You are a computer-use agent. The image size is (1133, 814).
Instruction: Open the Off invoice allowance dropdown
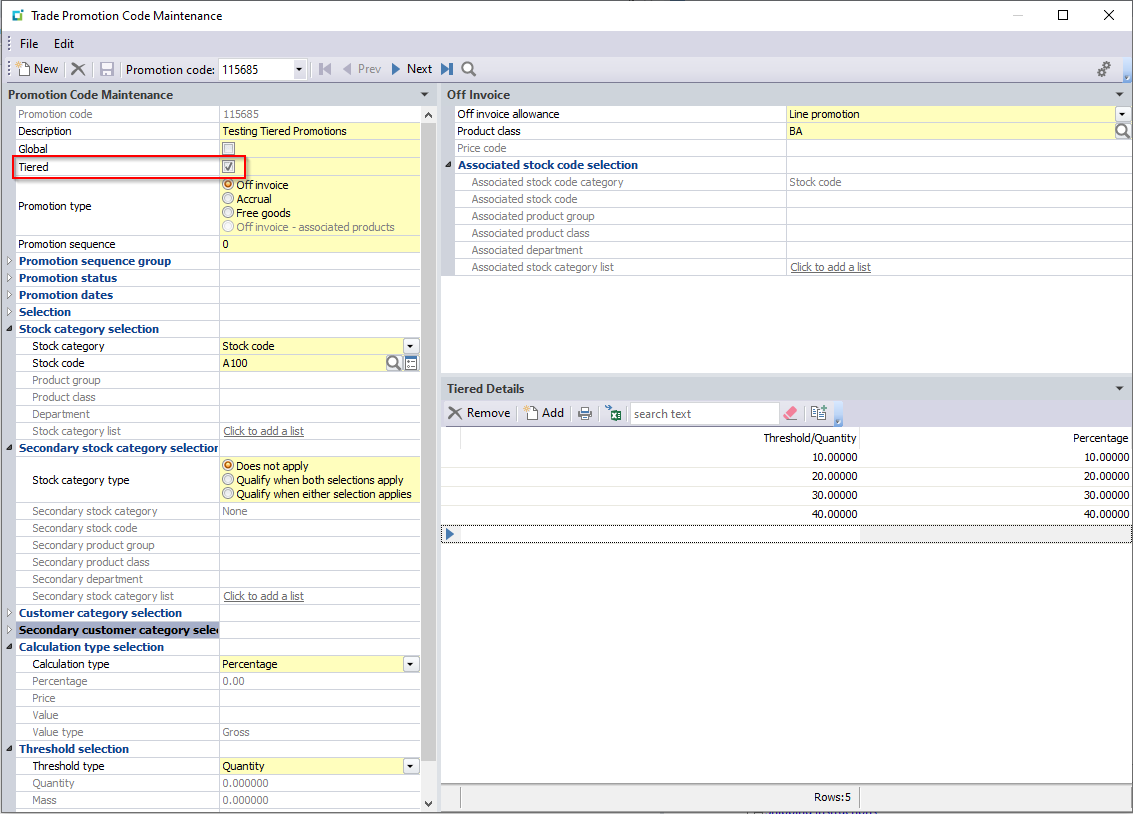point(1122,114)
